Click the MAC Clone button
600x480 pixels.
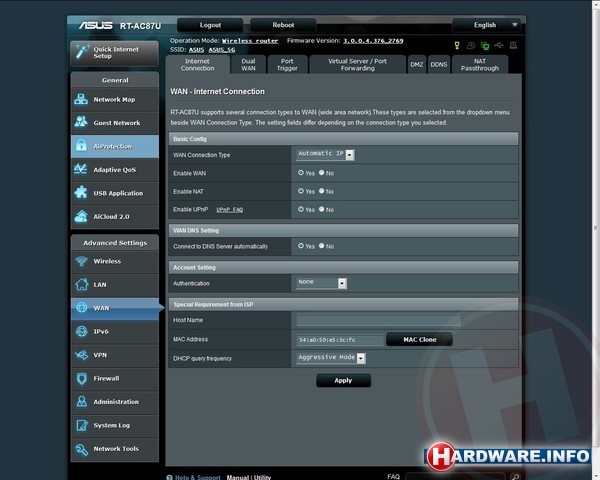coord(419,339)
